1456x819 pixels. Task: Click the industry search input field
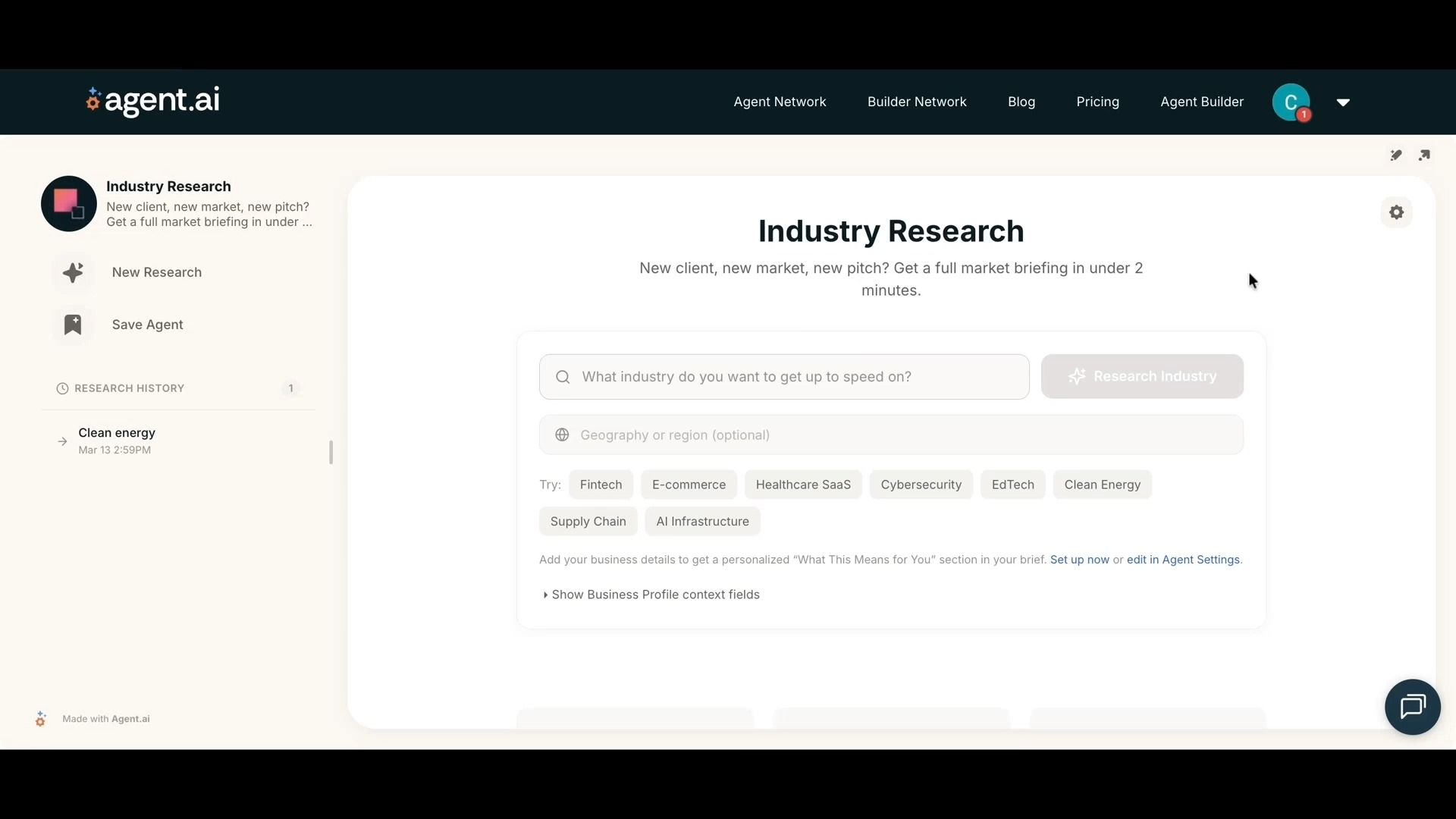pyautogui.click(x=783, y=377)
